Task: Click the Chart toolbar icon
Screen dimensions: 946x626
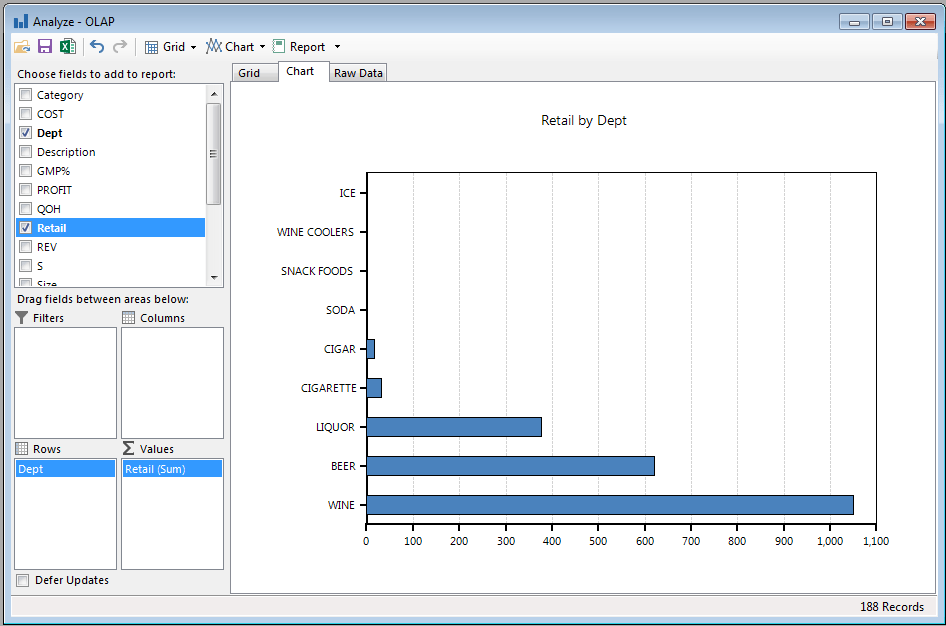Action: (x=216, y=46)
